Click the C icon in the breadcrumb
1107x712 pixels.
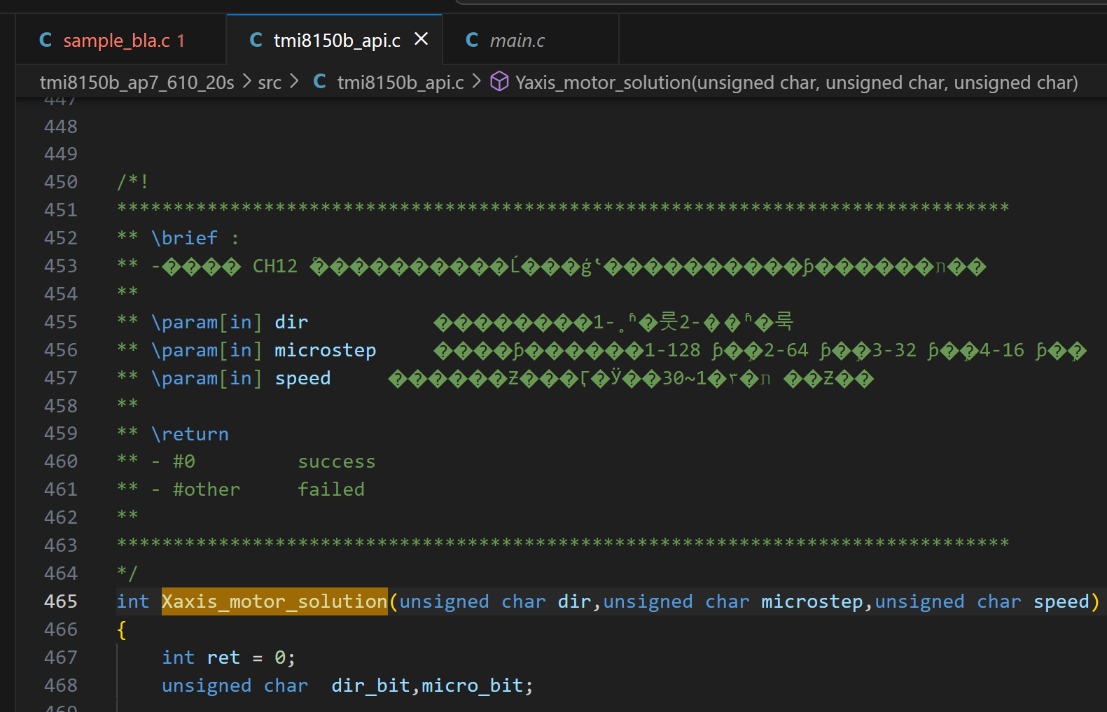point(320,82)
